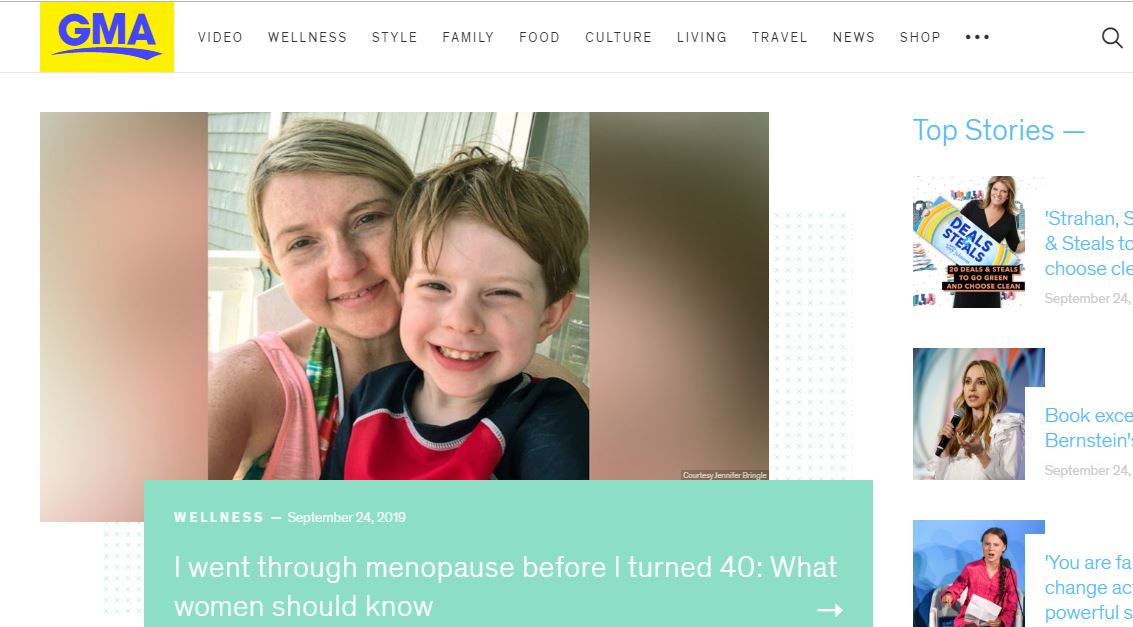Click thumbnail of girl in pink jacket
The image size is (1133, 627).
[968, 574]
